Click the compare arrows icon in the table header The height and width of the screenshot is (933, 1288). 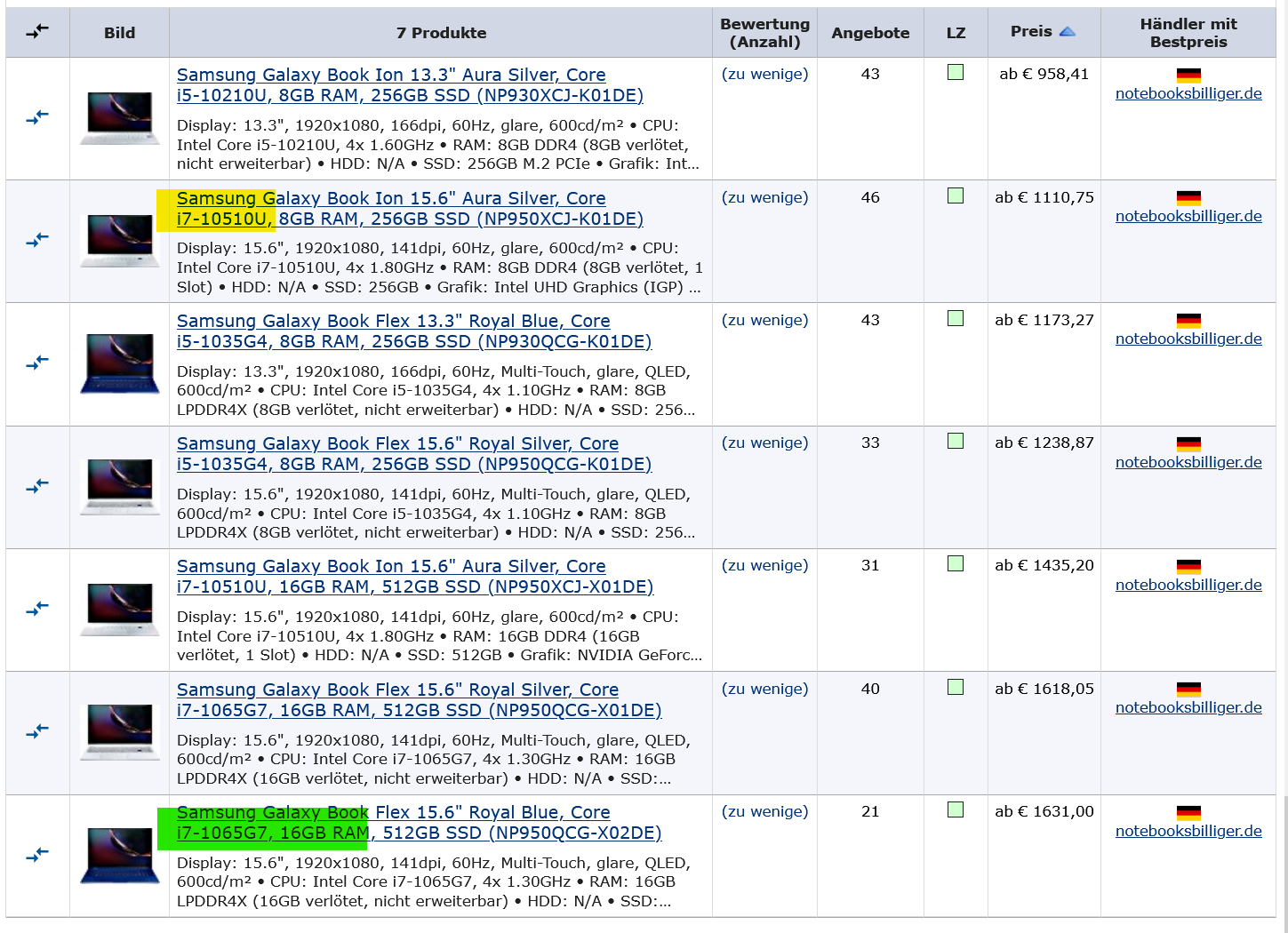point(37,32)
